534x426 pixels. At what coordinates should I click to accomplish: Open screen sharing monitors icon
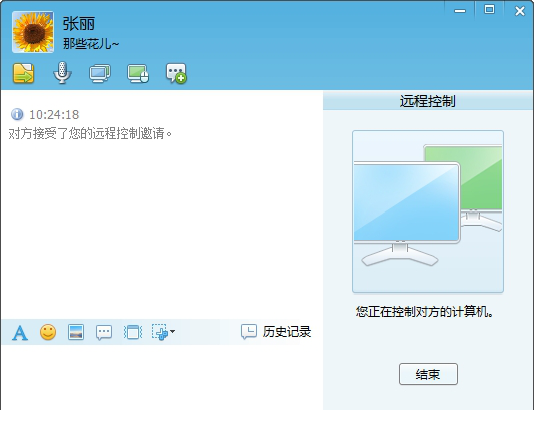pos(100,73)
